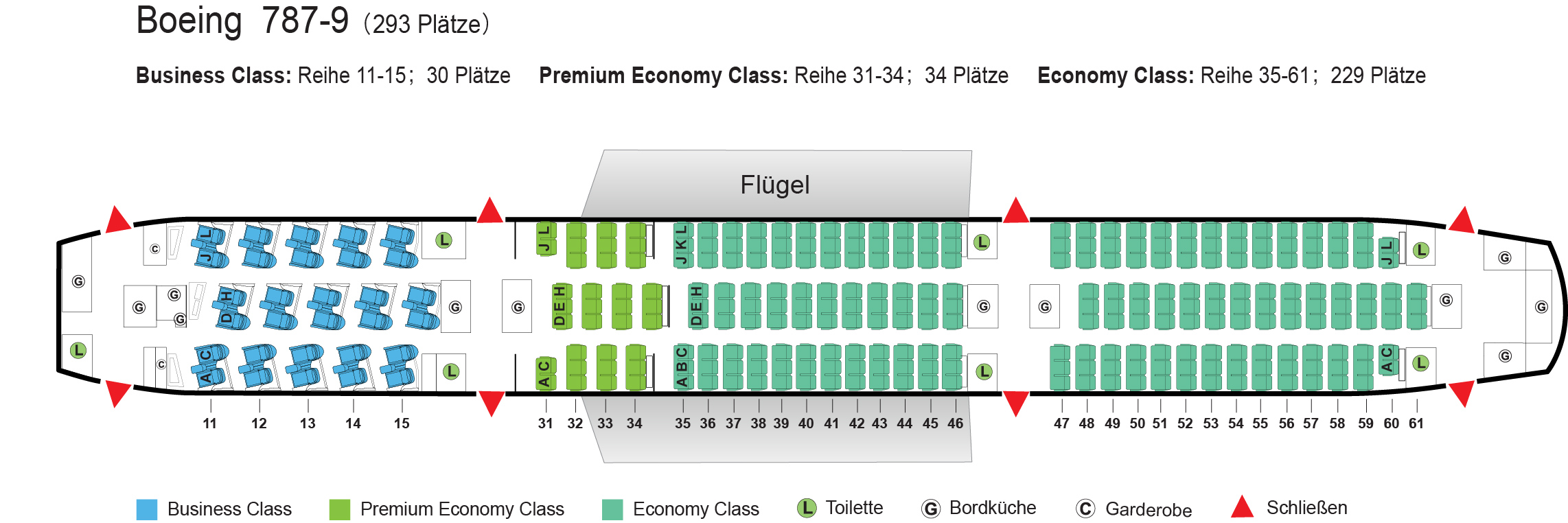Image resolution: width=1568 pixels, height=523 pixels.
Task: Click the galley icon just ahead of premium seats D E H
Action: (x=518, y=307)
